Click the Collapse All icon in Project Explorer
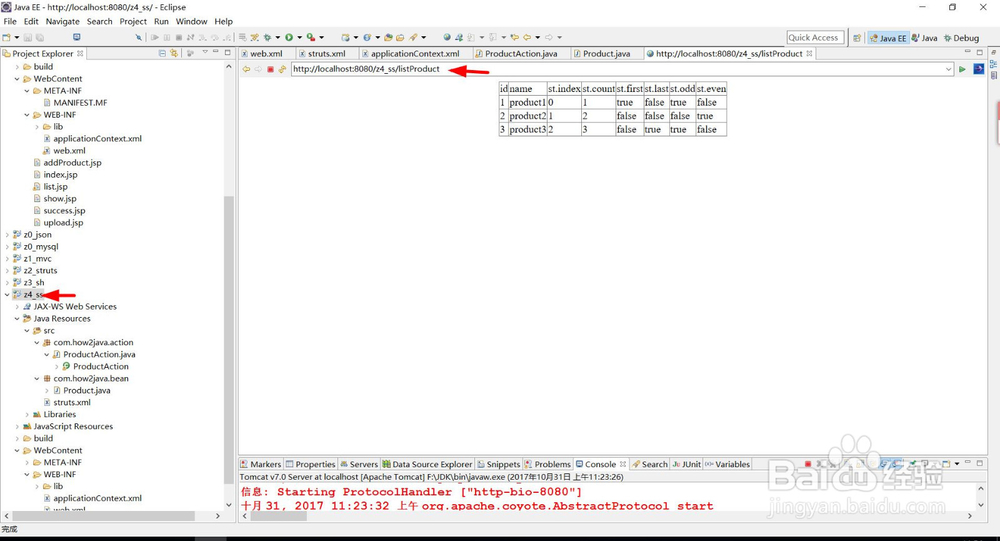 pos(162,54)
